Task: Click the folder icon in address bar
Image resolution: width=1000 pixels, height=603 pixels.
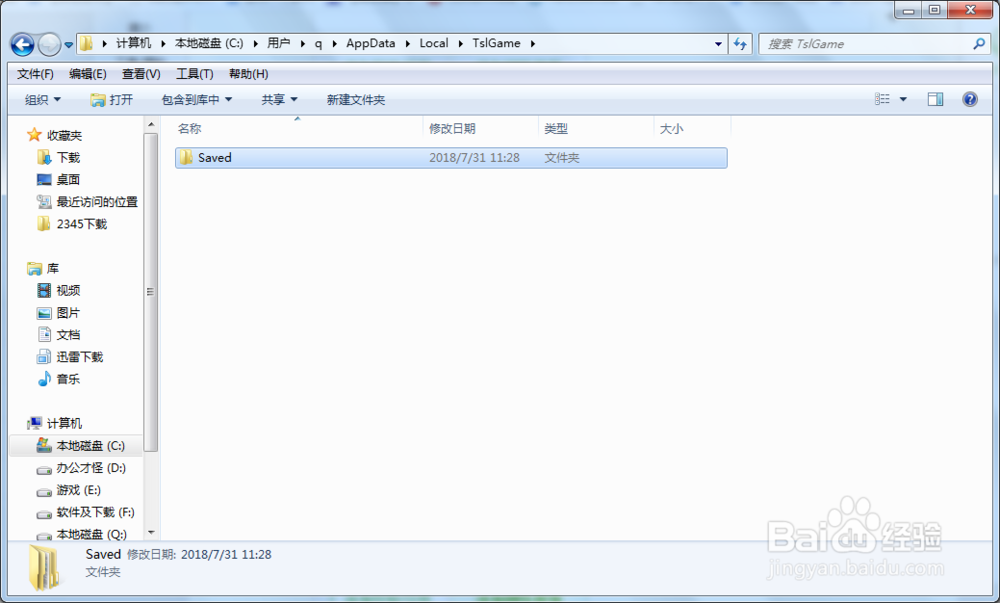Action: (86, 43)
